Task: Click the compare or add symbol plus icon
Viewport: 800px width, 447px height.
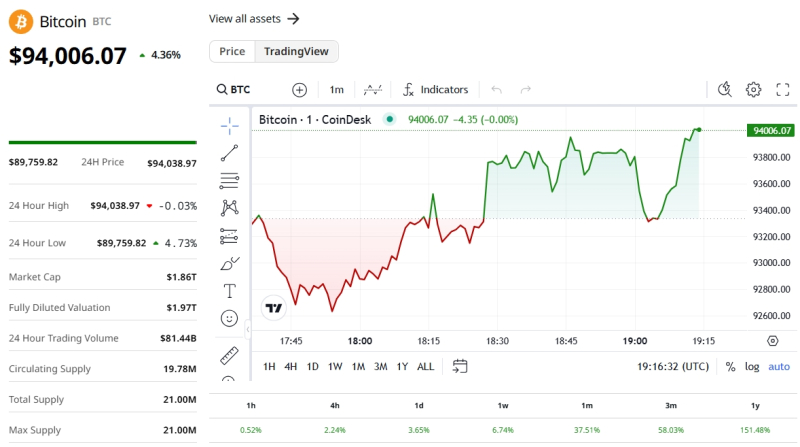Action: click(x=299, y=90)
